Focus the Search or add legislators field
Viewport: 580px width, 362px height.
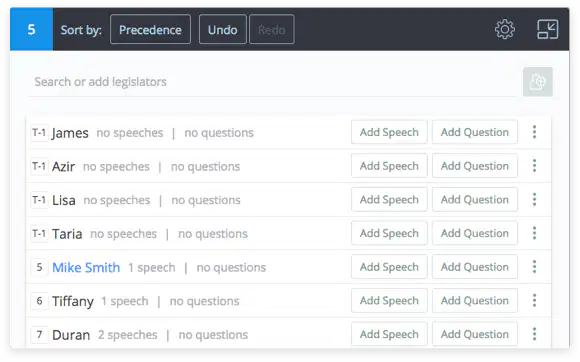tap(272, 82)
